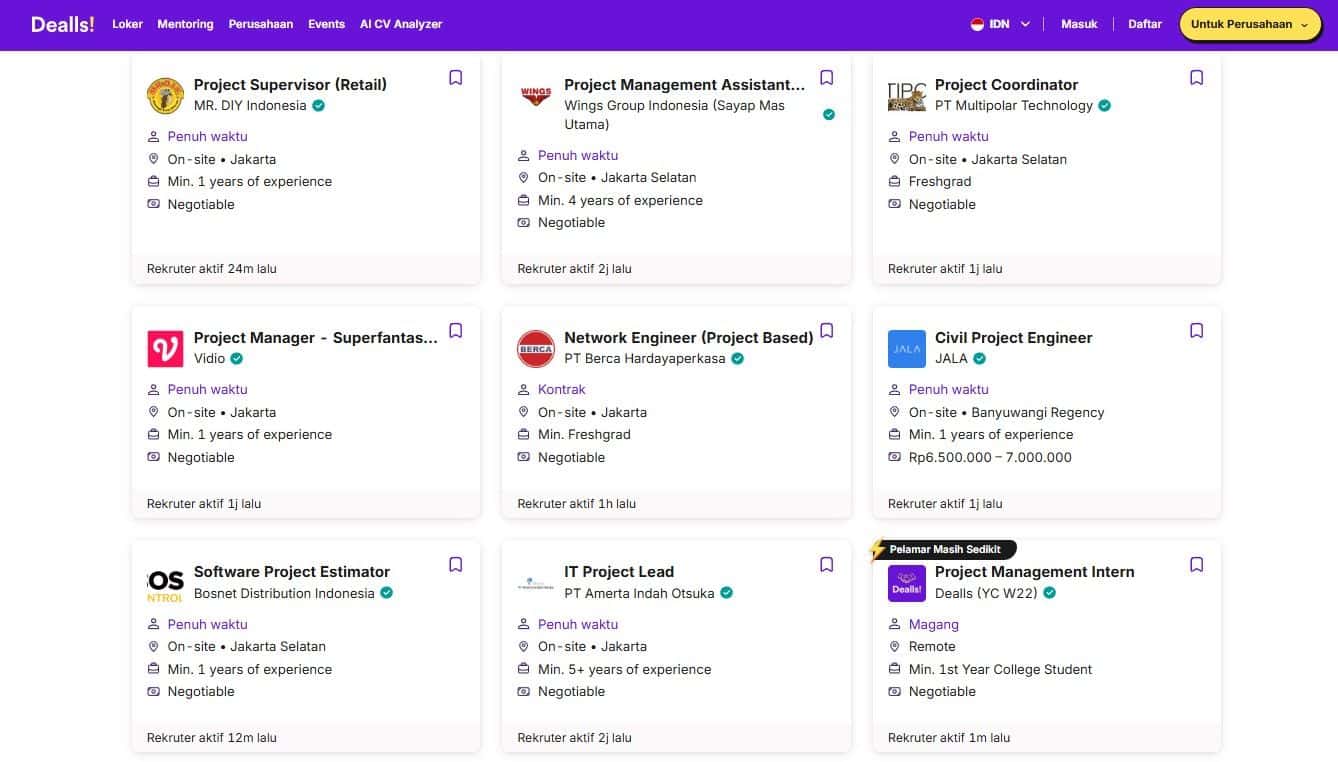1338x762 pixels.
Task: Click the Pelamar Masih Sedikit badge
Action: pos(944,549)
